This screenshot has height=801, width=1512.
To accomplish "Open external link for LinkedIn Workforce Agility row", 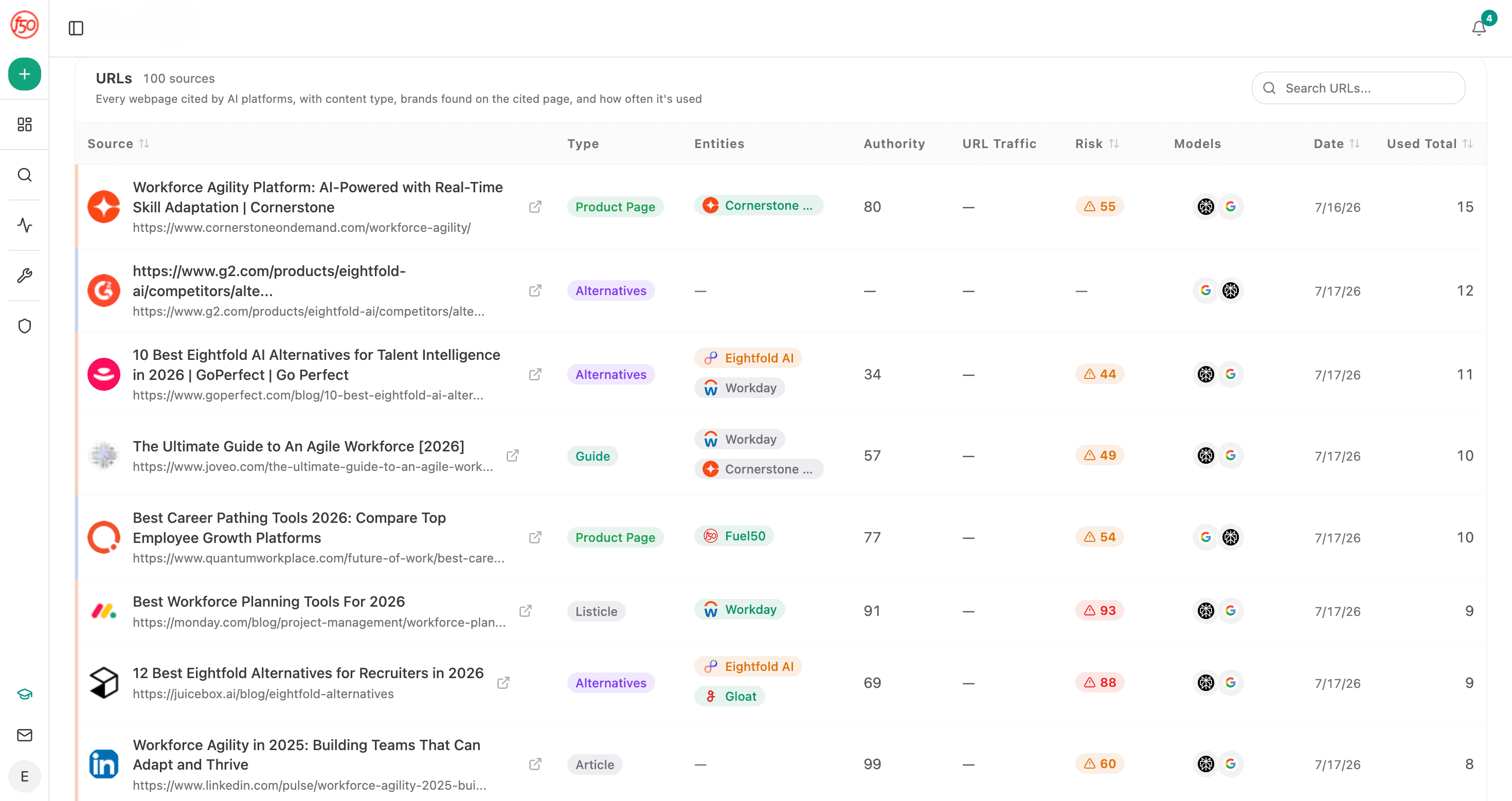I will pos(535,764).
